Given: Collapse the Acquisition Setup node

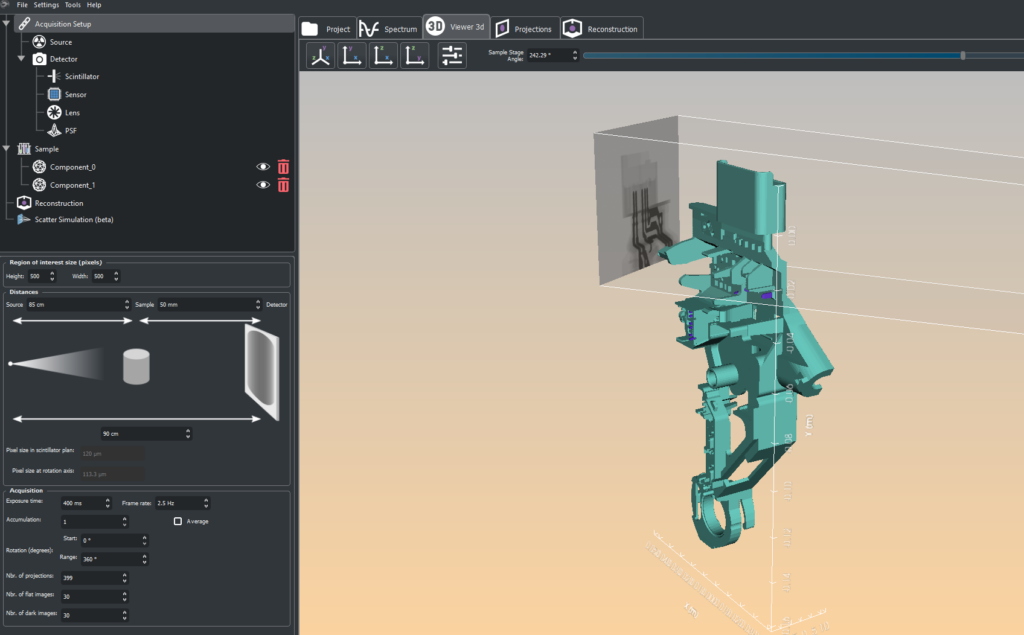Looking at the screenshot, I should pos(7,23).
